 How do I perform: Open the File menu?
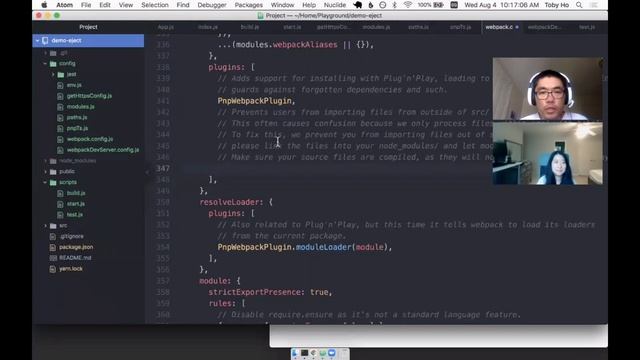pyautogui.click(x=86, y=5)
